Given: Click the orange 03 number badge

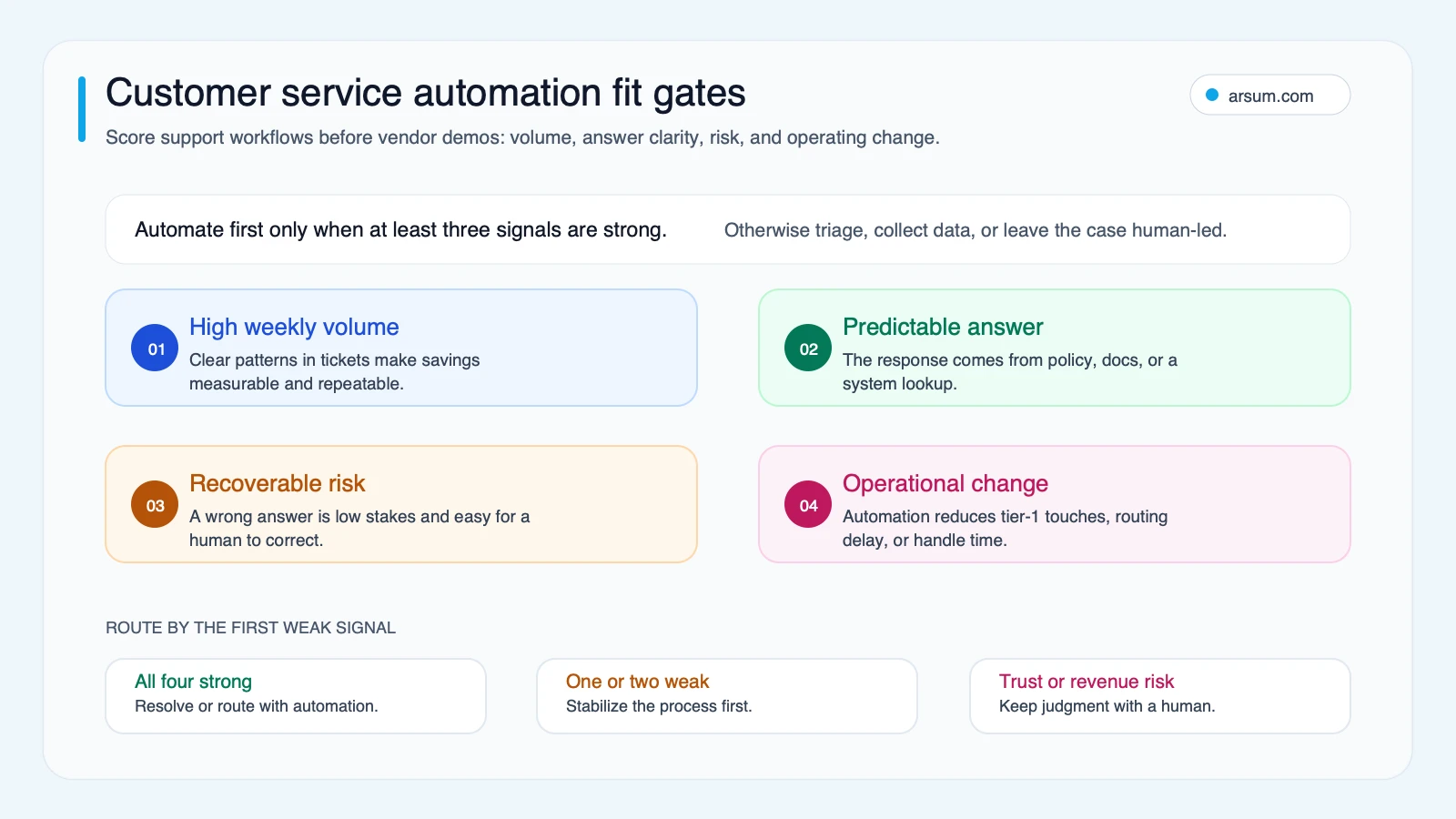Looking at the screenshot, I should point(155,504).
